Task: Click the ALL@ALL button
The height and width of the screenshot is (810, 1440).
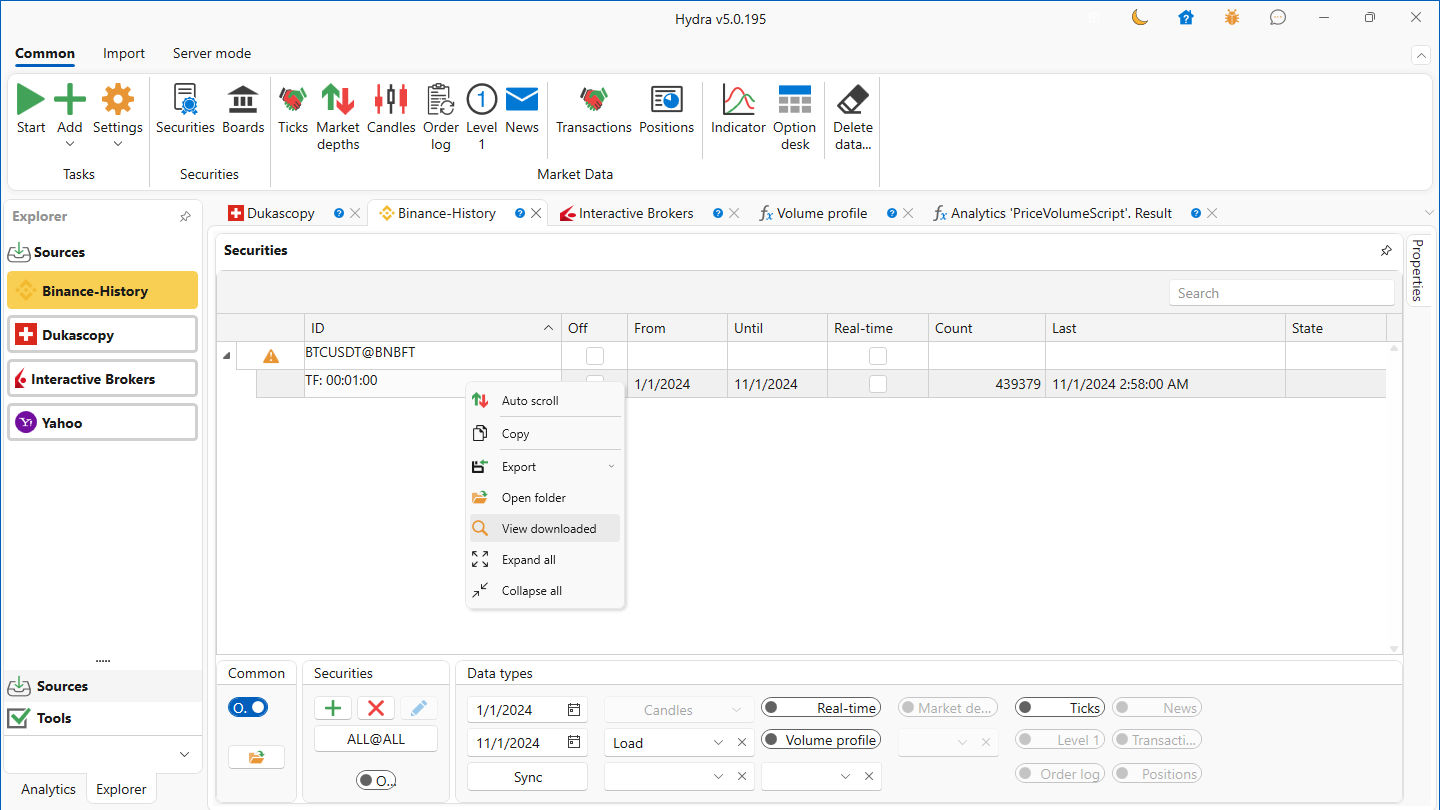Action: tap(376, 739)
